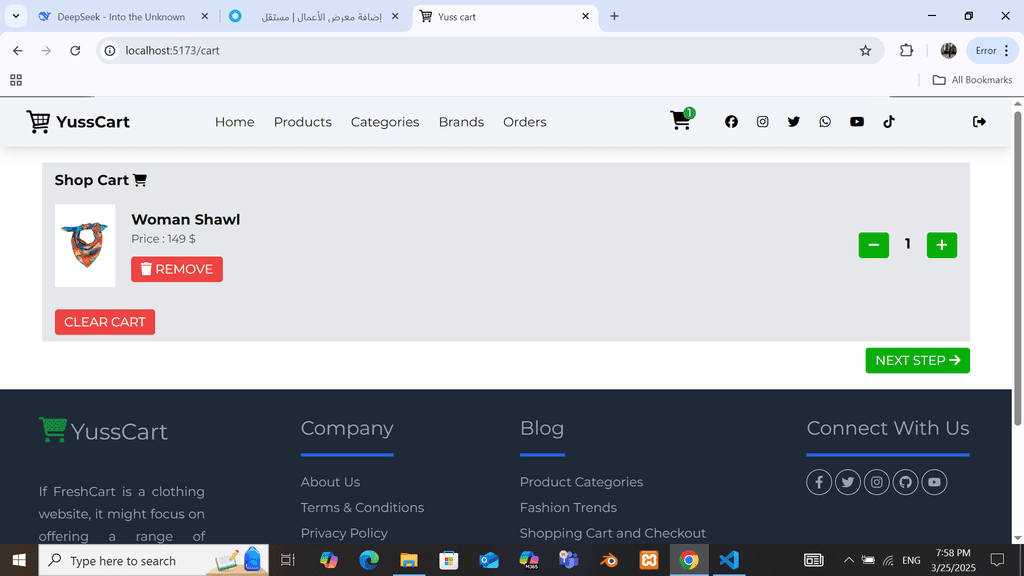This screenshot has width=1024, height=576.
Task: Open the Instagram icon in the navbar
Action: pos(762,121)
